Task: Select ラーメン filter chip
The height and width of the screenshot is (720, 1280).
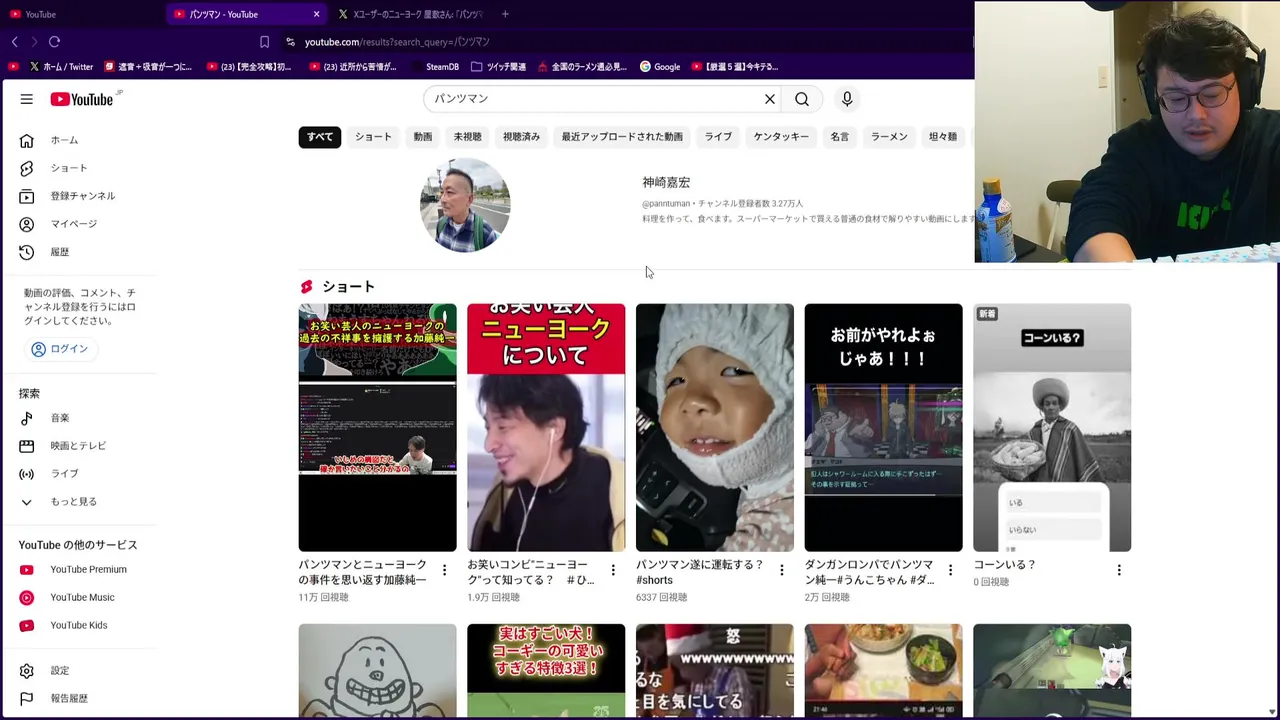Action: point(889,137)
